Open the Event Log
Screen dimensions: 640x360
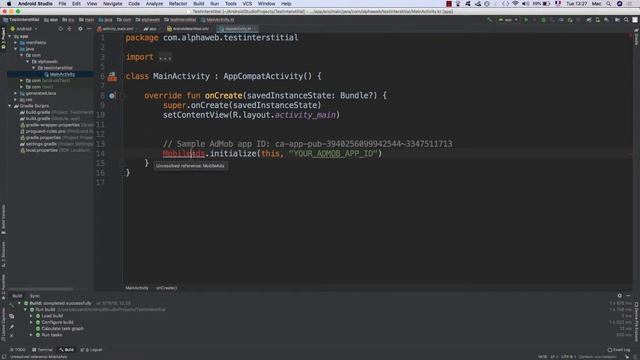tap(619, 350)
